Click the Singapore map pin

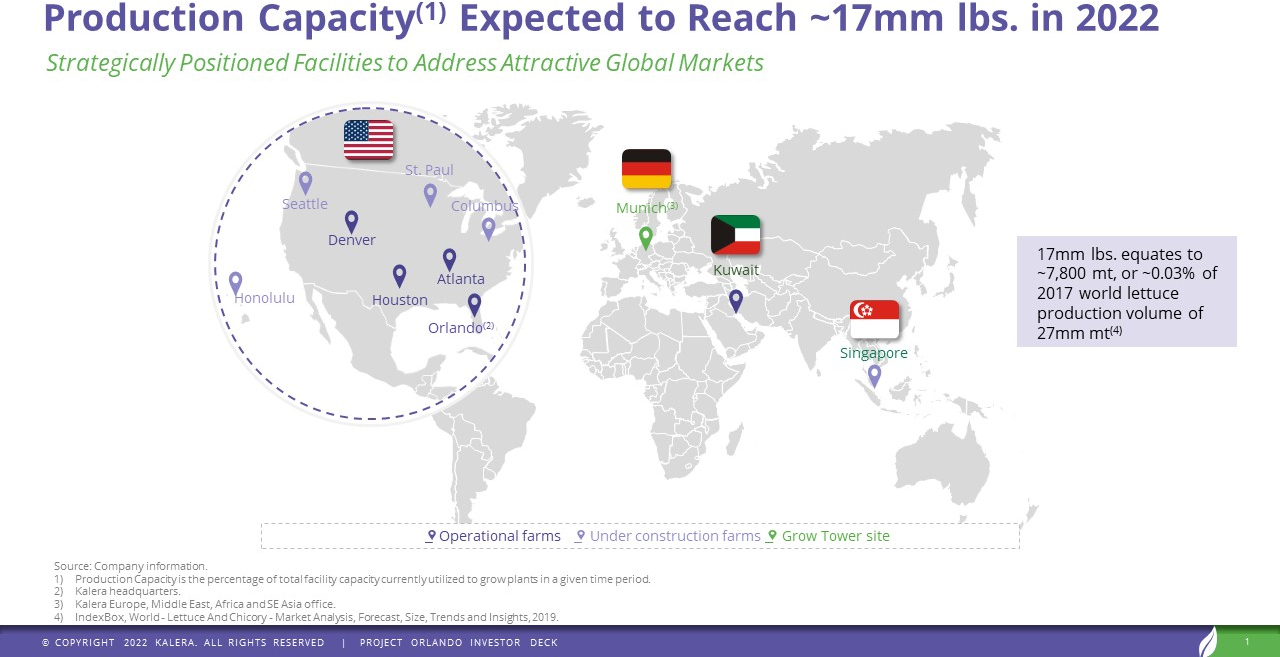[x=874, y=376]
